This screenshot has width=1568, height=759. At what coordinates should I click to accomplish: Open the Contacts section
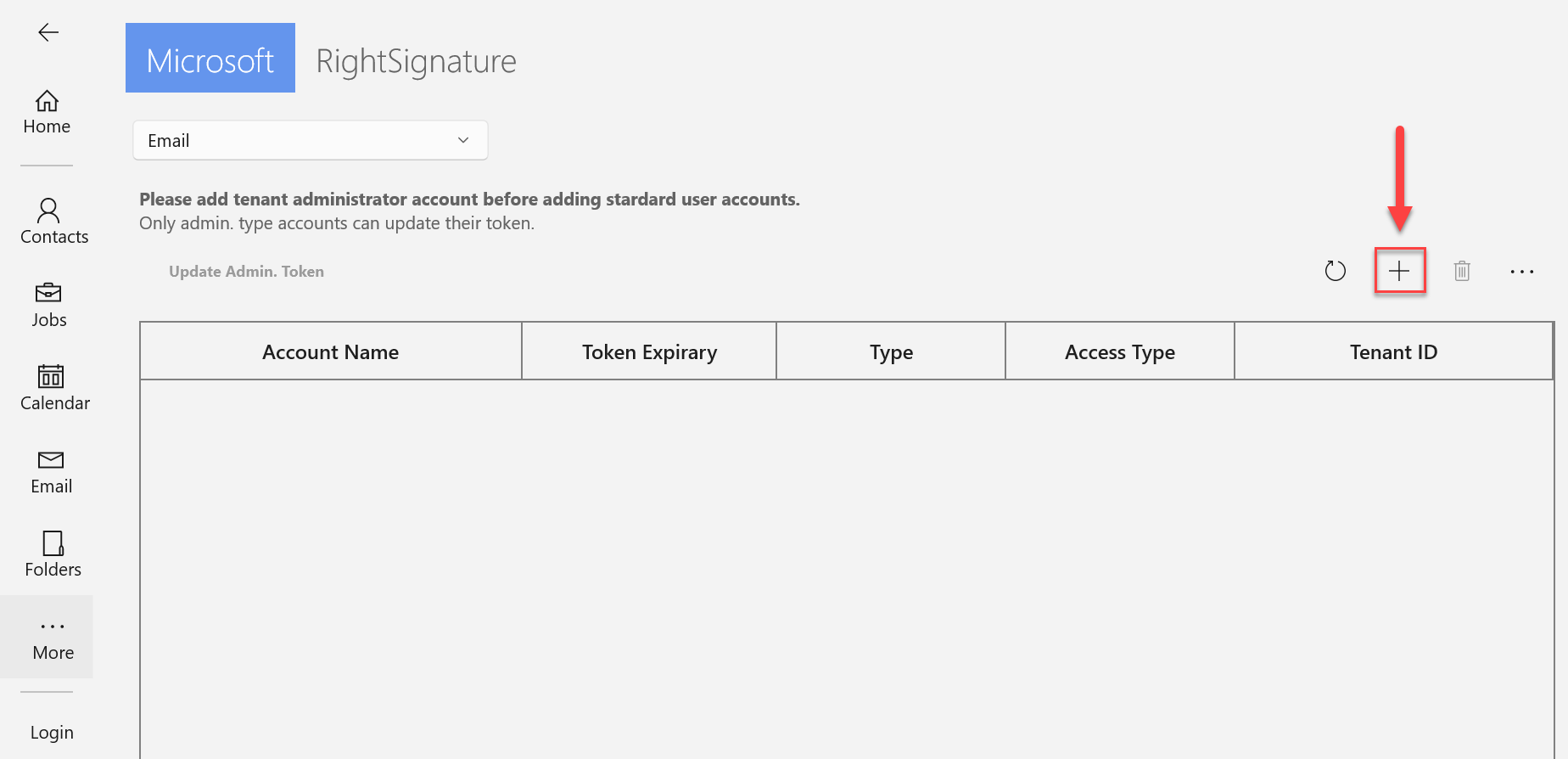point(54,222)
